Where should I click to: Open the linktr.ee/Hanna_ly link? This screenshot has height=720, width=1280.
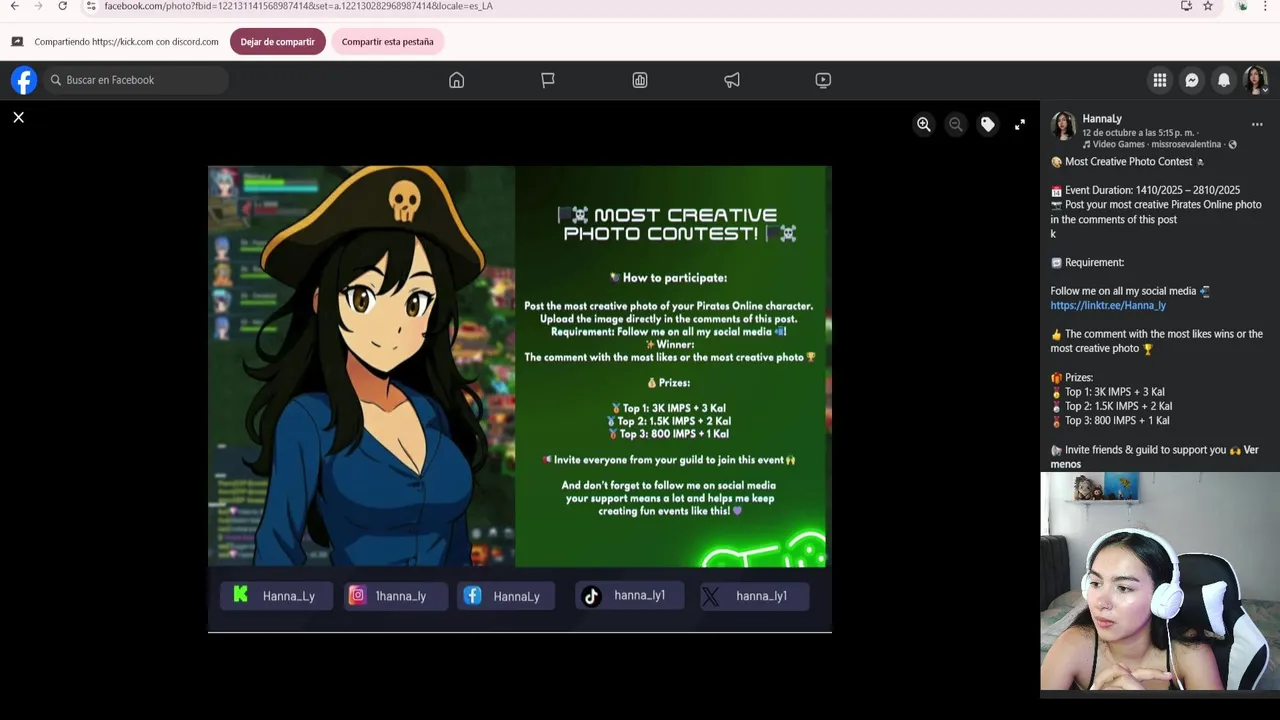1108,305
